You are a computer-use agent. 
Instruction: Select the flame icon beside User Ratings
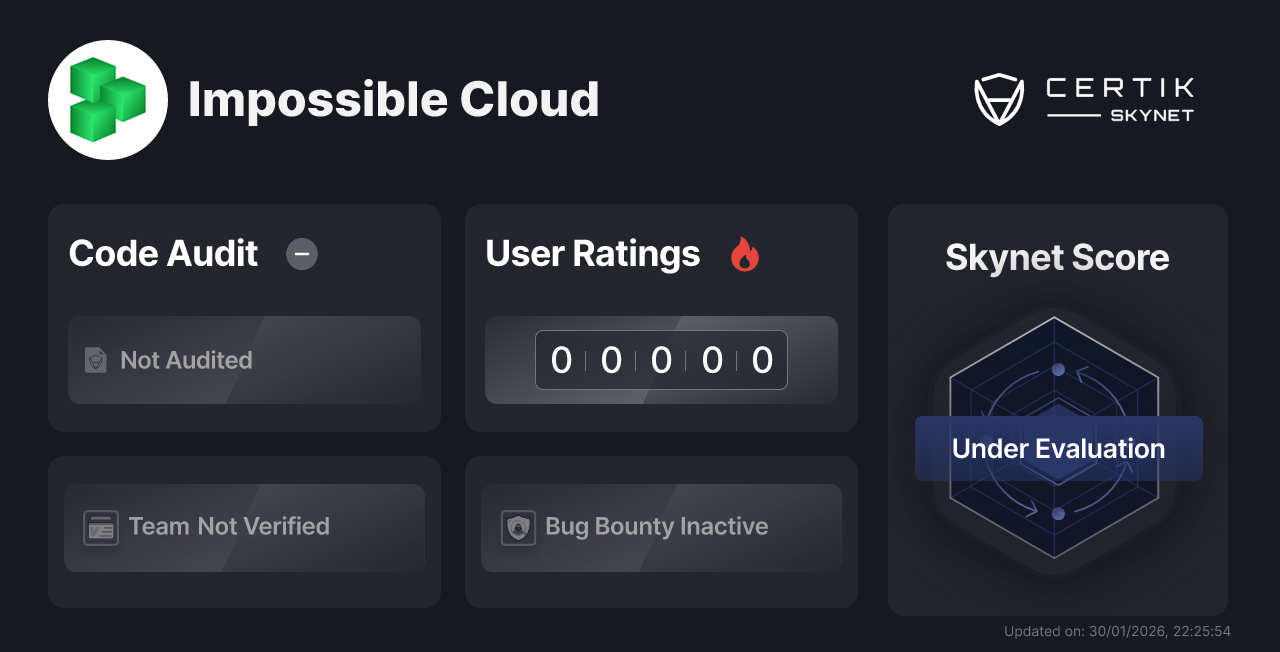[744, 256]
